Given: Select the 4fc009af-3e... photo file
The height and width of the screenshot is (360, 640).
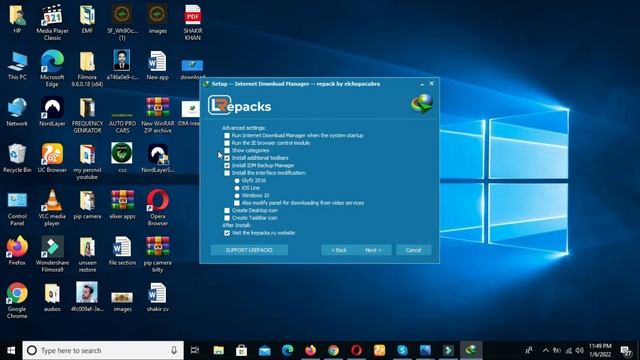Looking at the screenshot, I should (87, 298).
